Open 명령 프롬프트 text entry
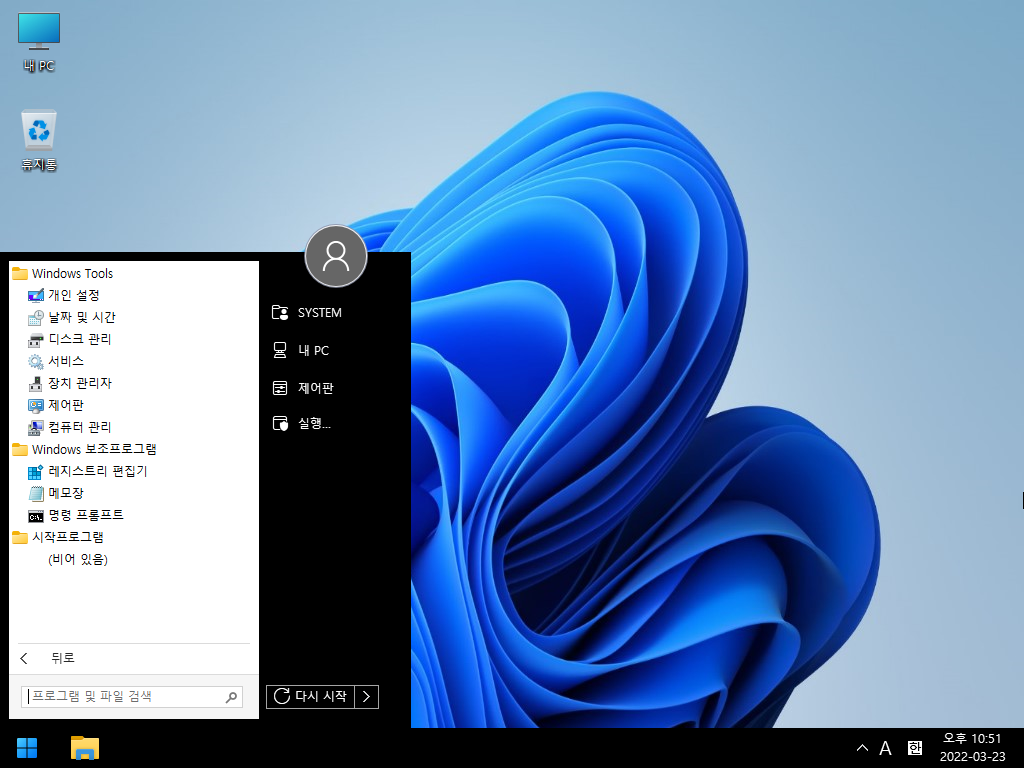 pos(86,515)
